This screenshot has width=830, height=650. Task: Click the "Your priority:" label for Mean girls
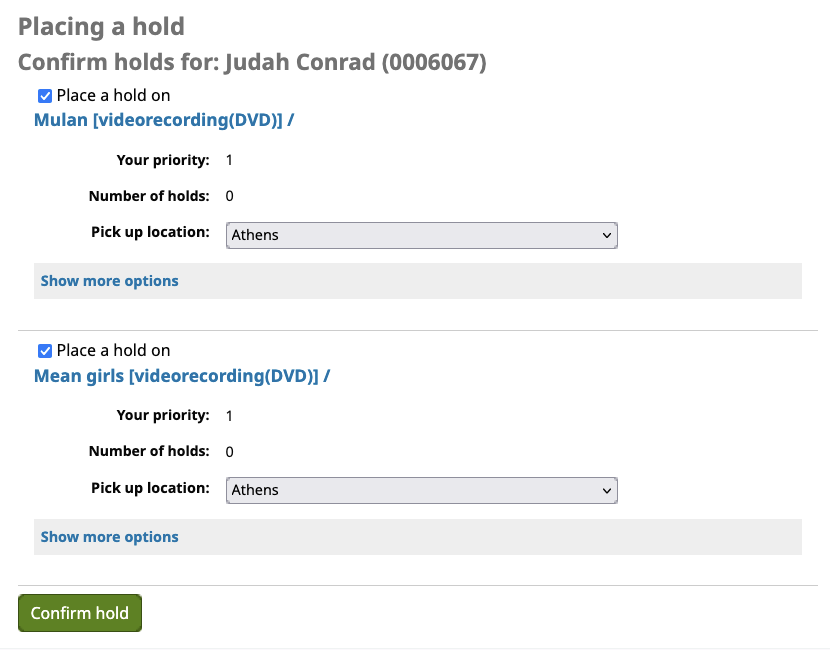(x=163, y=415)
